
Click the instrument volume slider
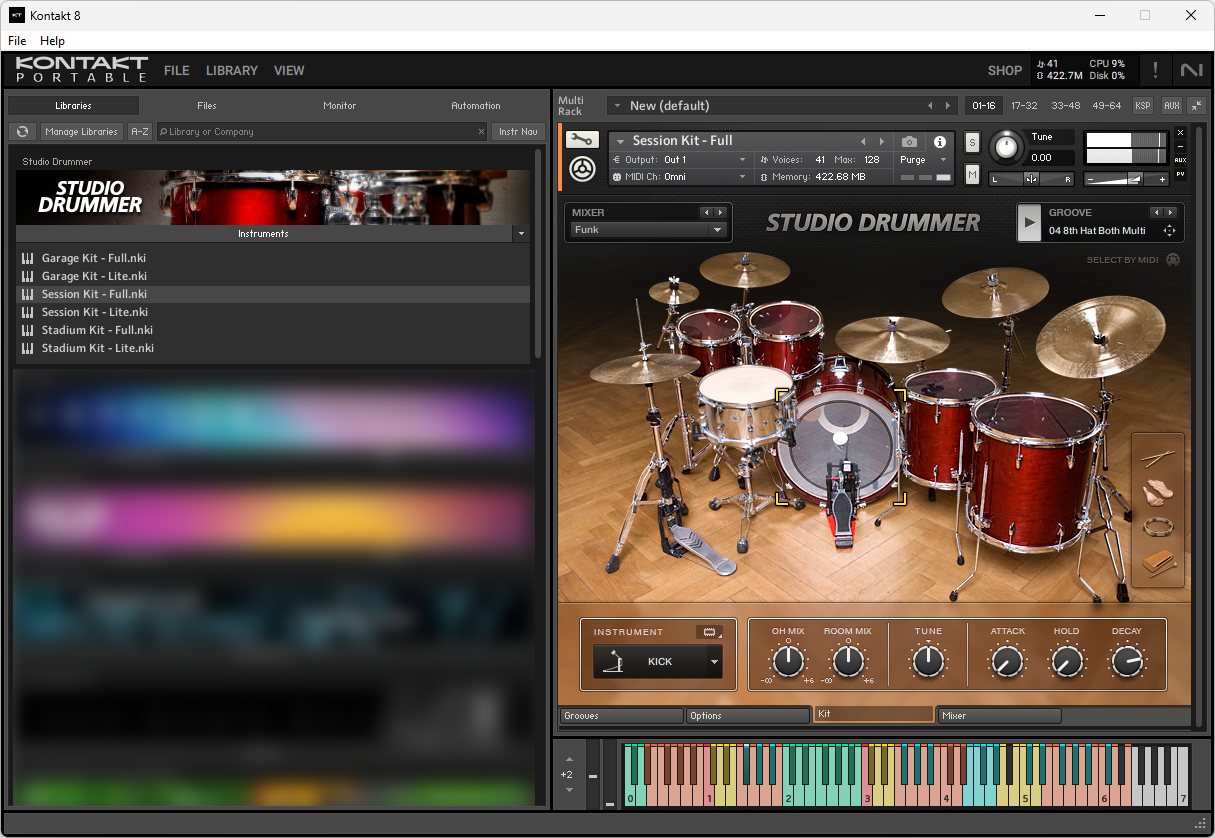click(x=1126, y=179)
